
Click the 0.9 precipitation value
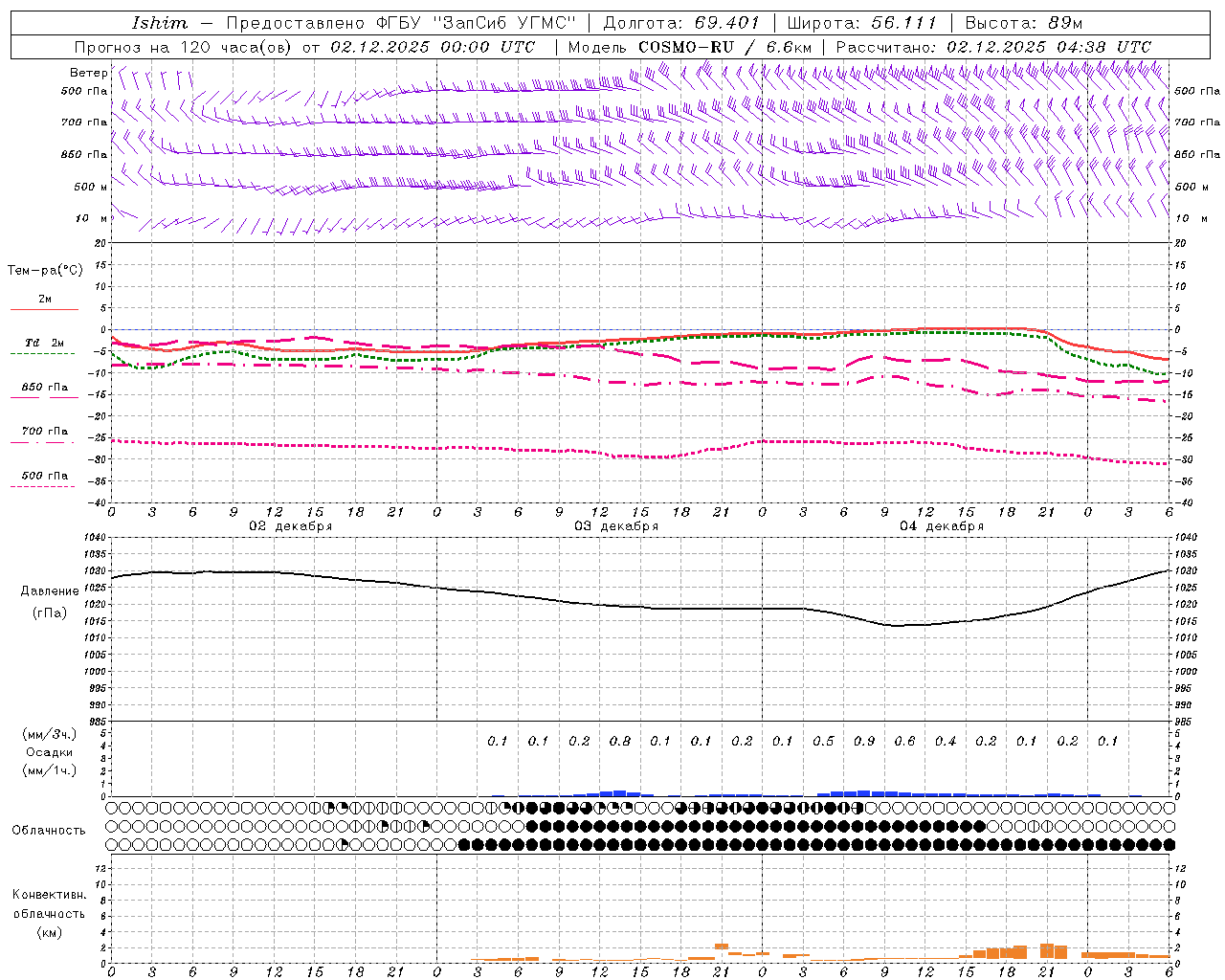point(864,742)
